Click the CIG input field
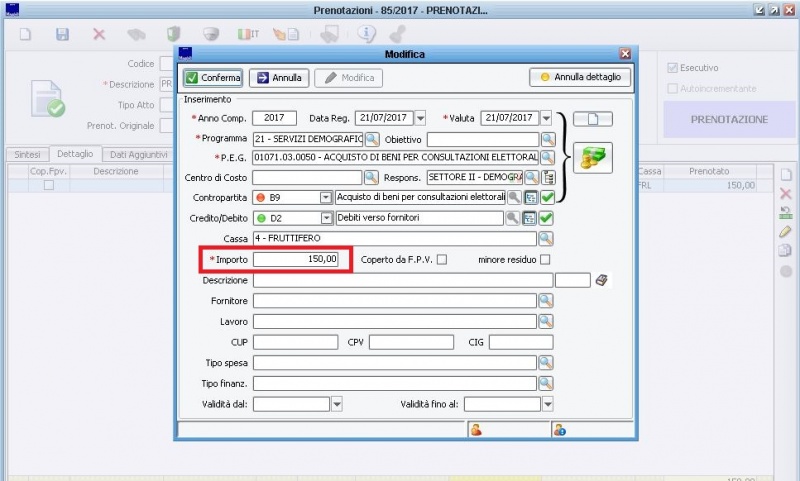Image resolution: width=800 pixels, height=481 pixels. (521, 342)
